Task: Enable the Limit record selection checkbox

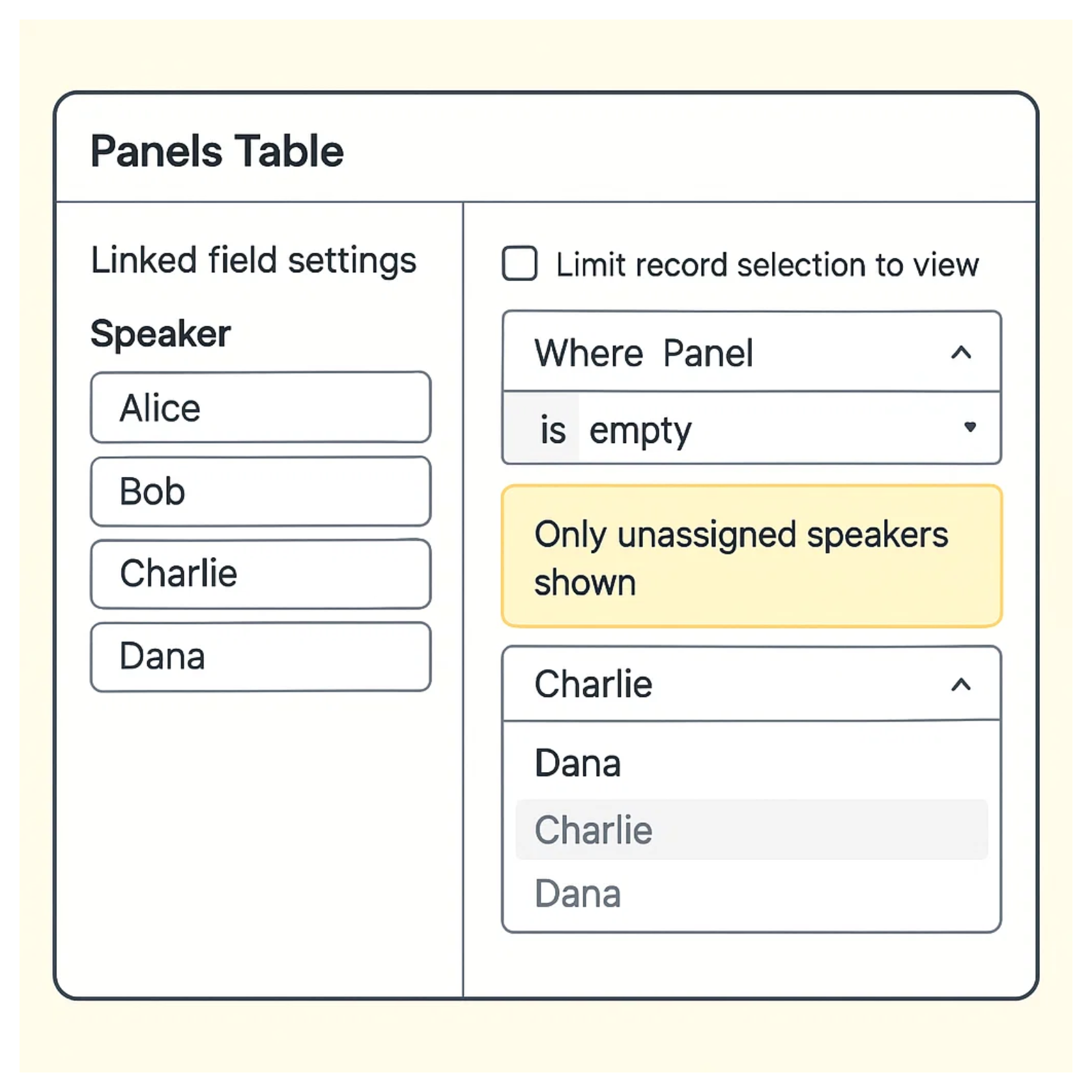Action: (520, 264)
